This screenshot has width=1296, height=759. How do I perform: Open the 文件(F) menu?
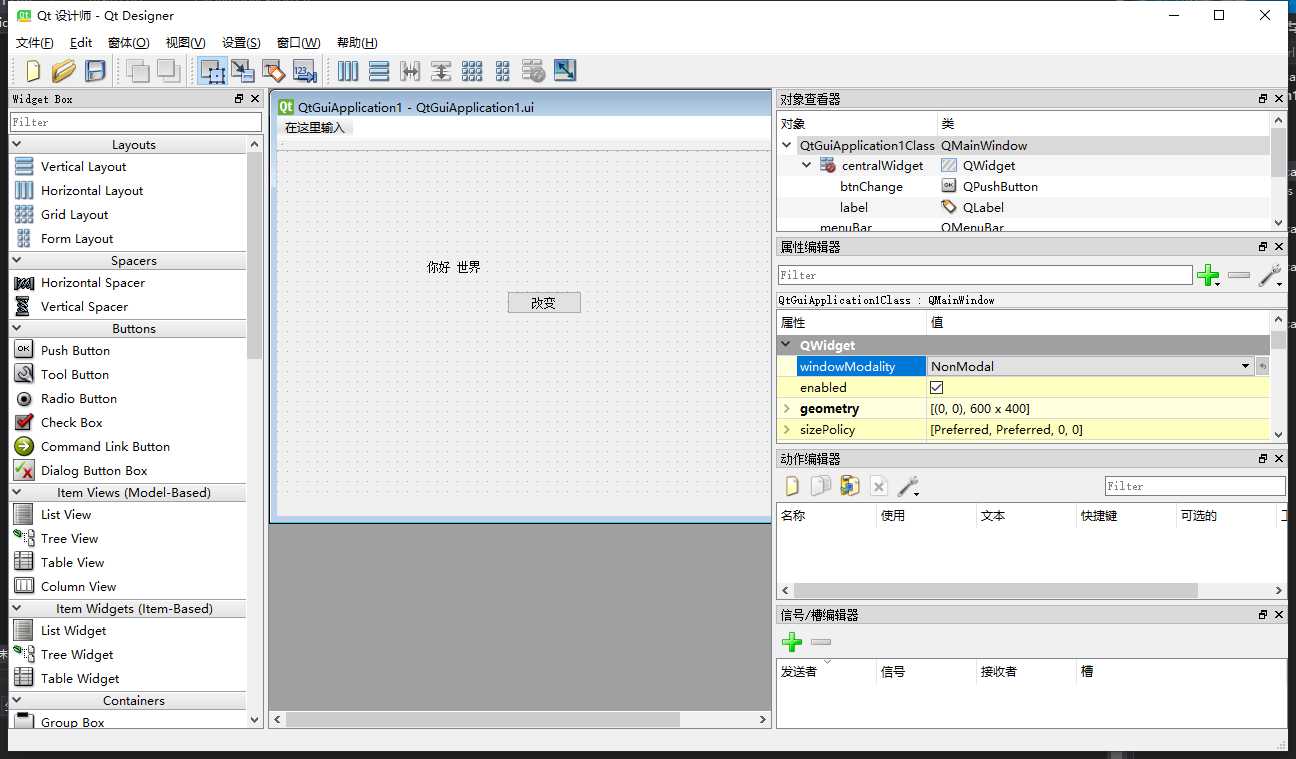tap(35, 42)
